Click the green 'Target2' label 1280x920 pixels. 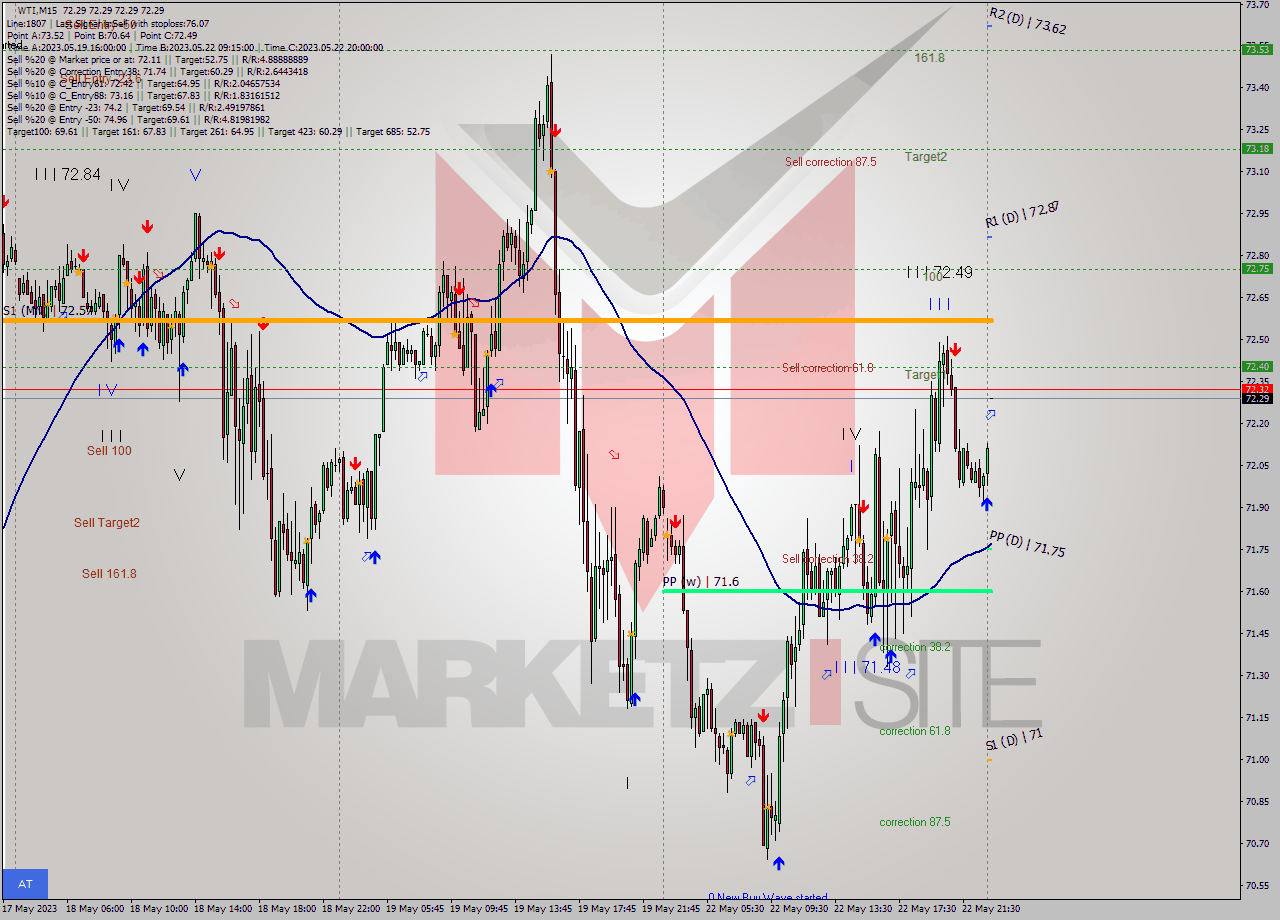pos(926,157)
